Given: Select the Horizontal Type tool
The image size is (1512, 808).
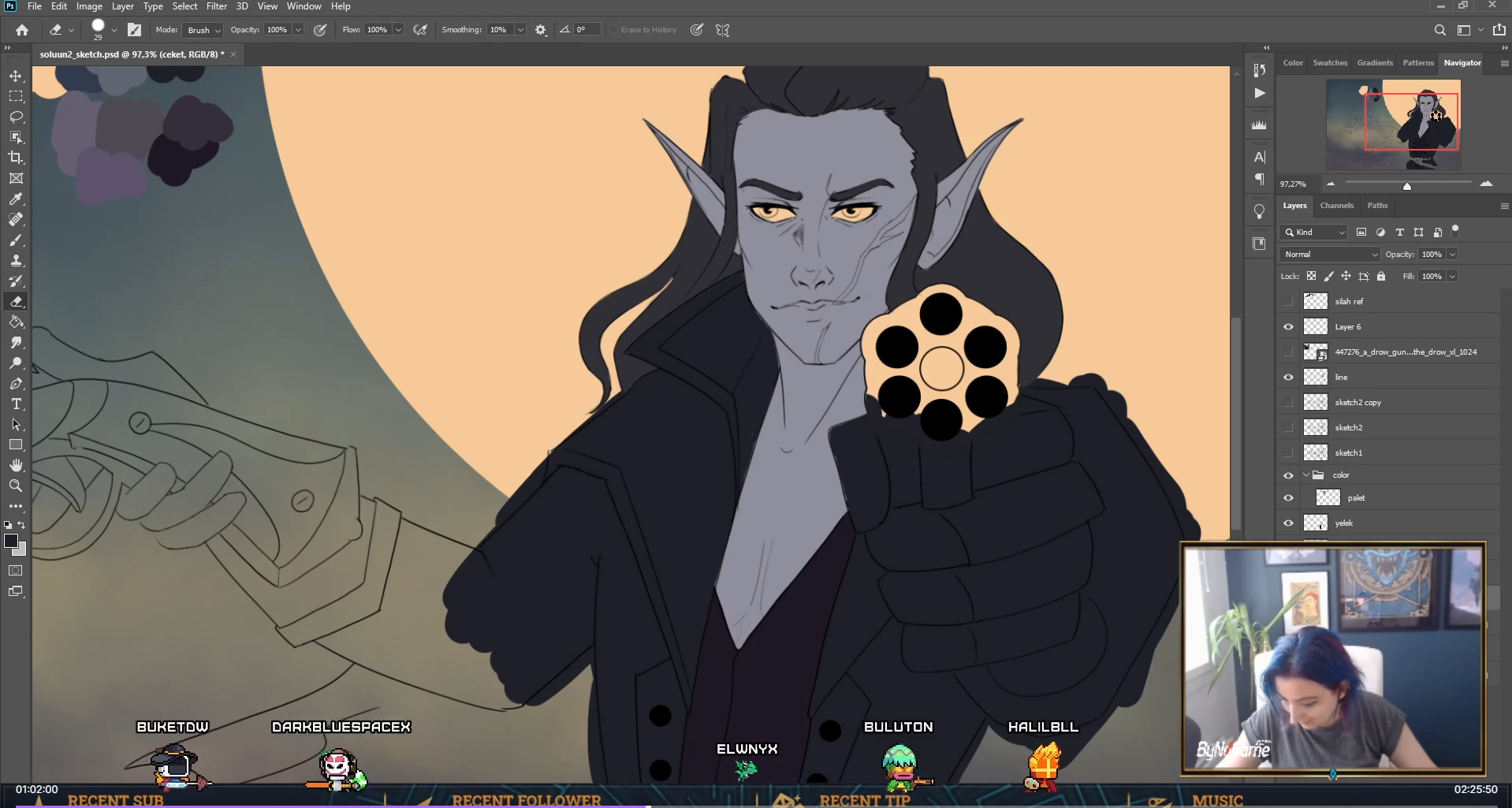Looking at the screenshot, I should (x=16, y=404).
